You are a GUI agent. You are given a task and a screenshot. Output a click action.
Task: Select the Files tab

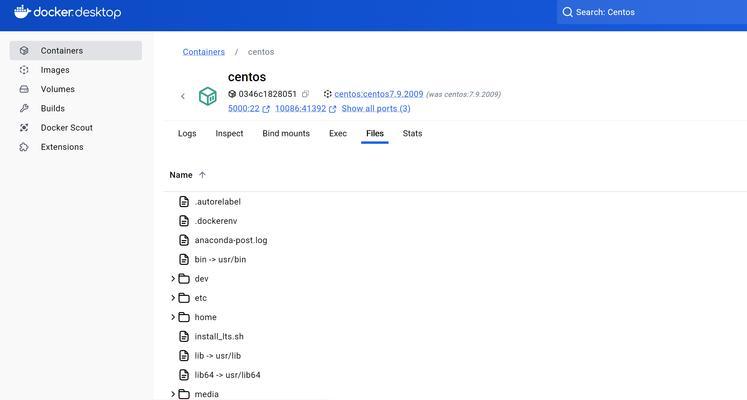(x=375, y=134)
